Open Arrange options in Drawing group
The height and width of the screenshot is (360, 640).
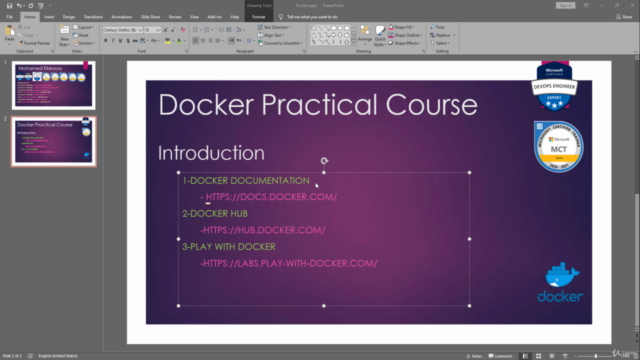(365, 35)
